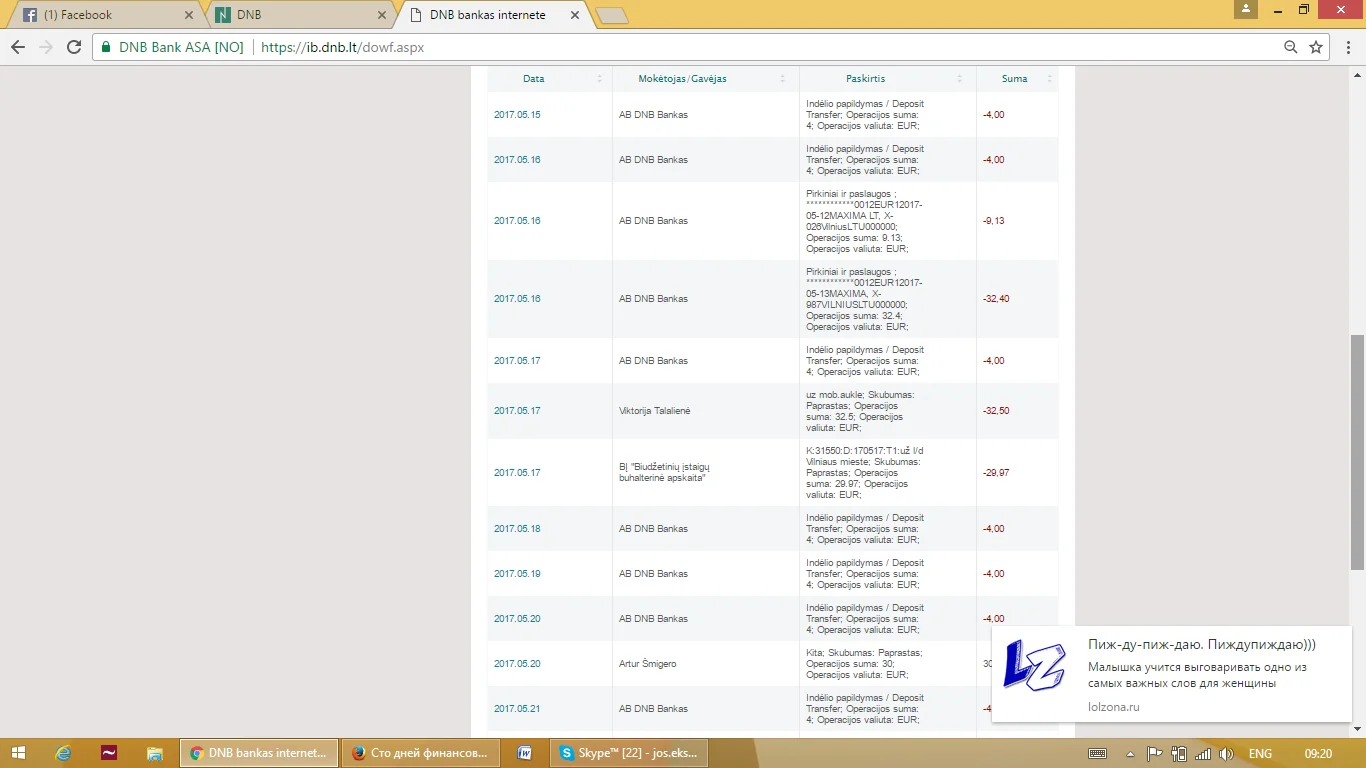
Task: Open the zoom magnifier in the address bar
Action: [x=1291, y=47]
